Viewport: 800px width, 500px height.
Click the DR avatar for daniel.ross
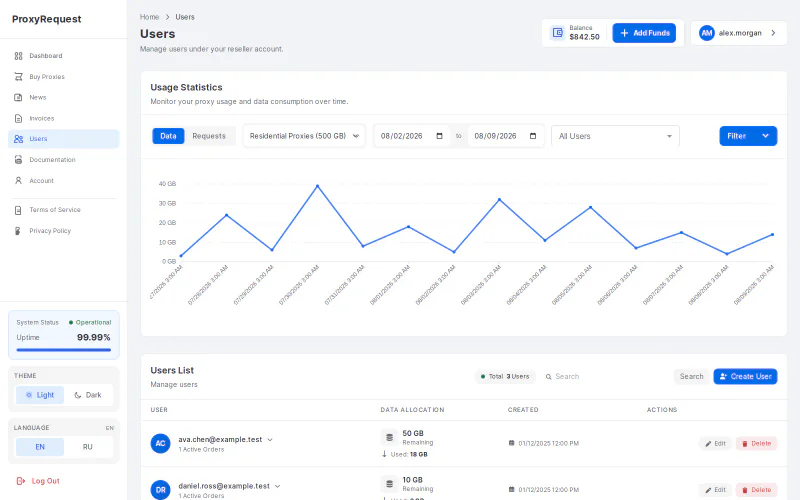pos(160,489)
